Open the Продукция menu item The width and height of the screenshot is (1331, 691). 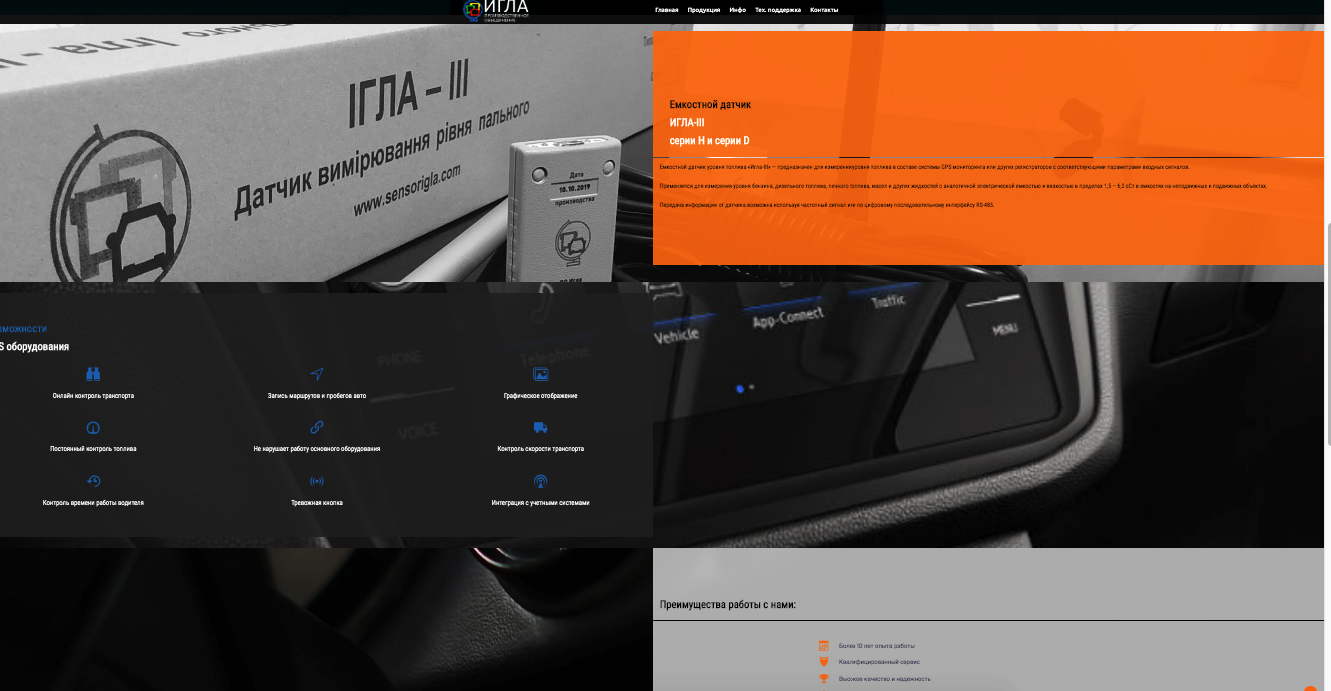click(x=704, y=10)
